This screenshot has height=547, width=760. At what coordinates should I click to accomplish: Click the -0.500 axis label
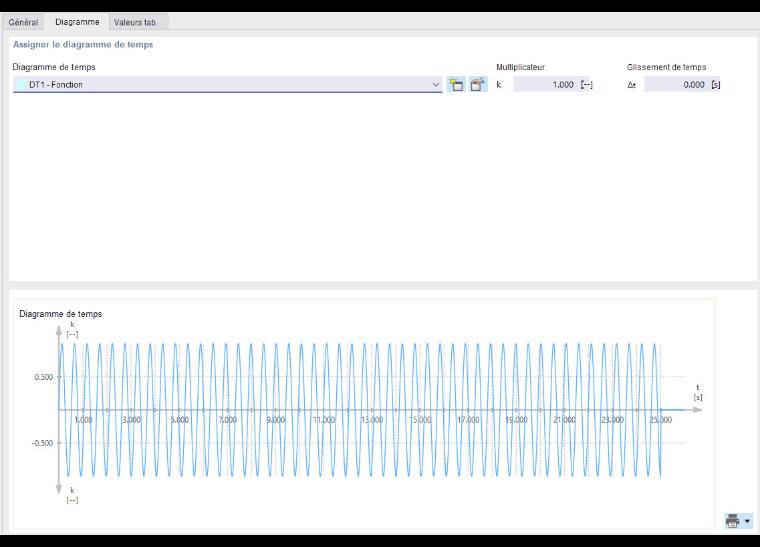pos(42,443)
